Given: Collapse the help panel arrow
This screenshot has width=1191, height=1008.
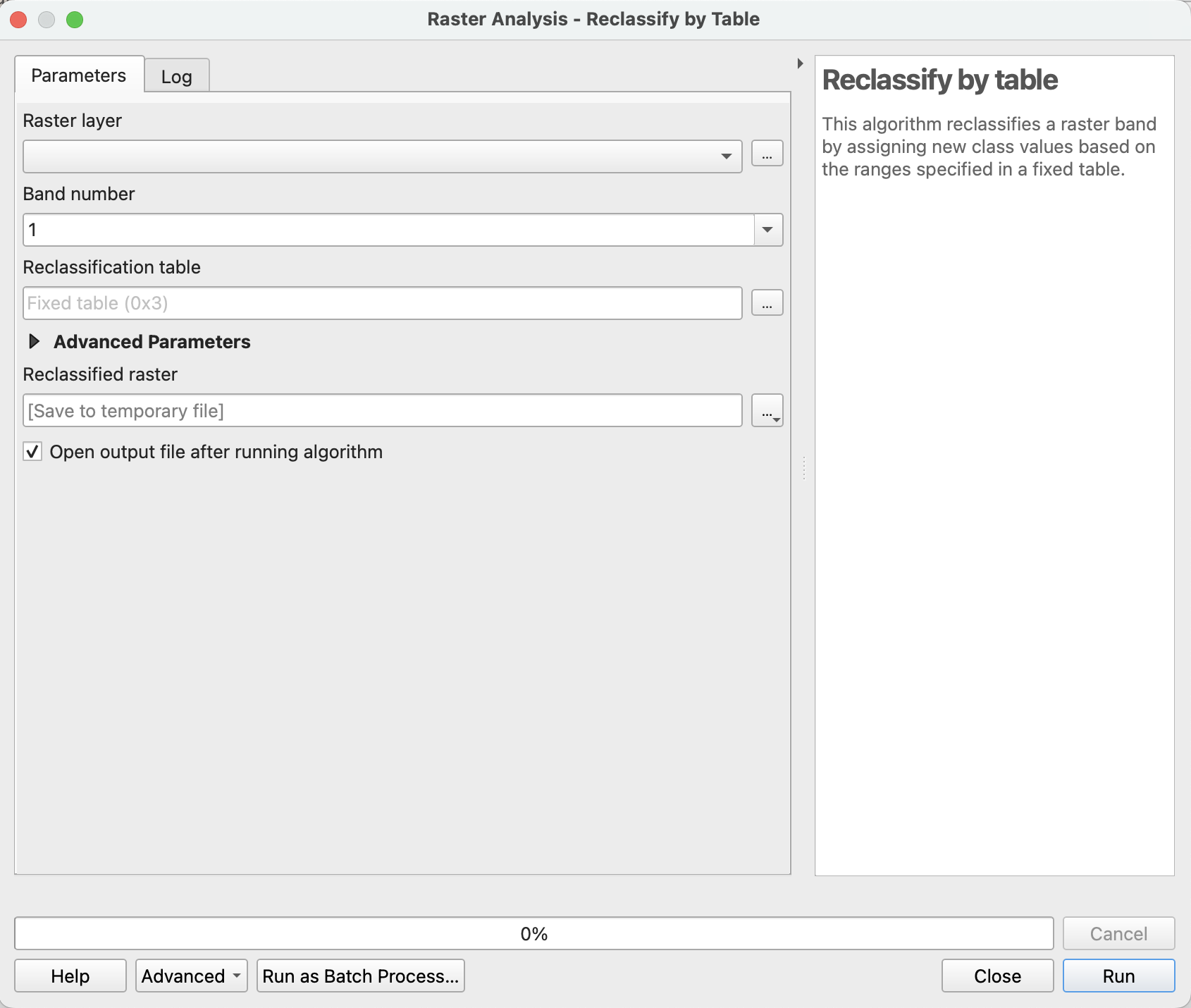Looking at the screenshot, I should (x=800, y=63).
